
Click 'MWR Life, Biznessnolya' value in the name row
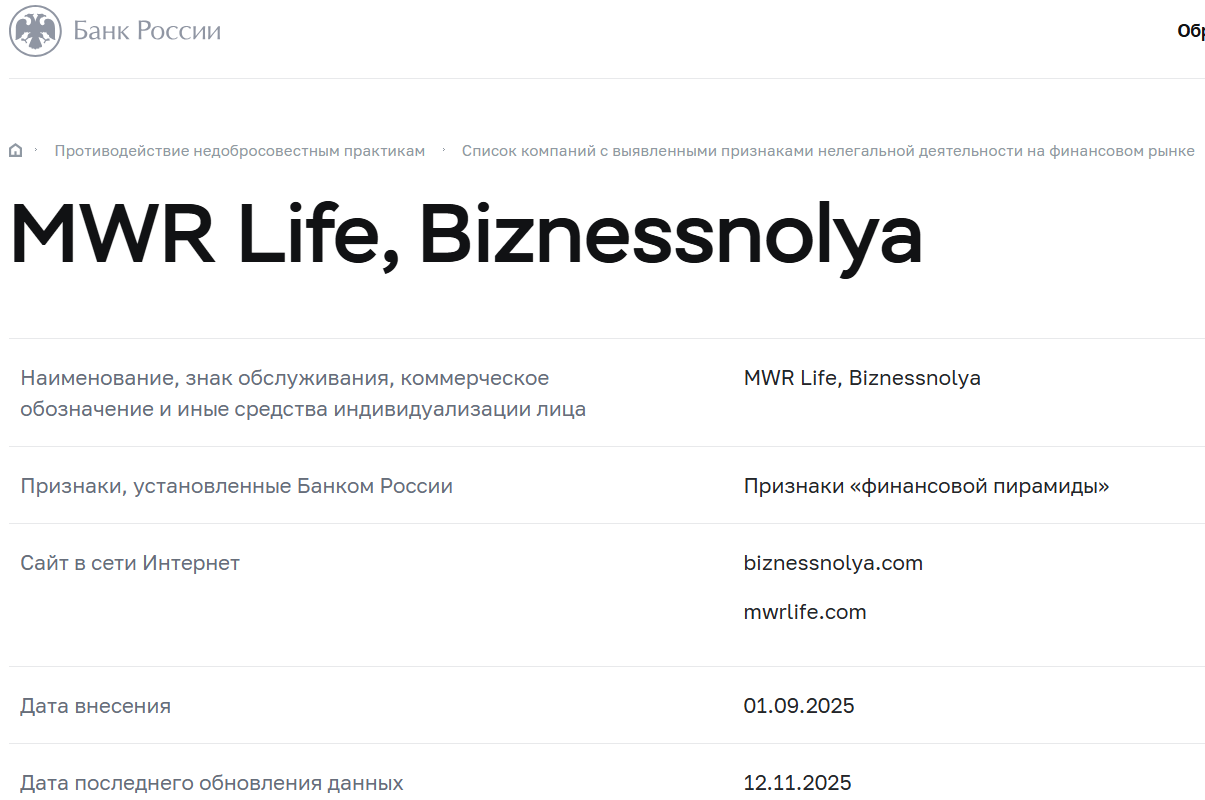pyautogui.click(x=862, y=378)
